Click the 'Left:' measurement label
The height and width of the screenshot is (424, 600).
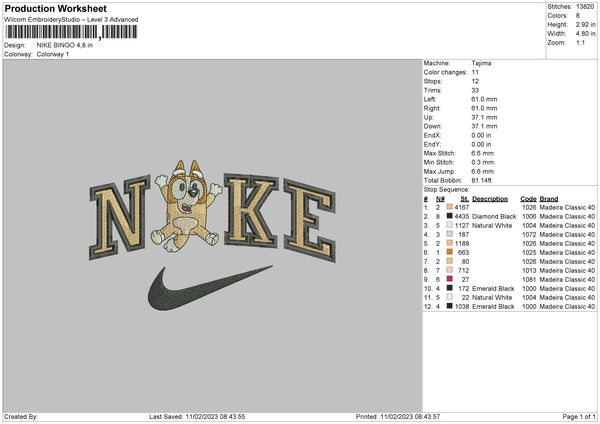pos(429,99)
